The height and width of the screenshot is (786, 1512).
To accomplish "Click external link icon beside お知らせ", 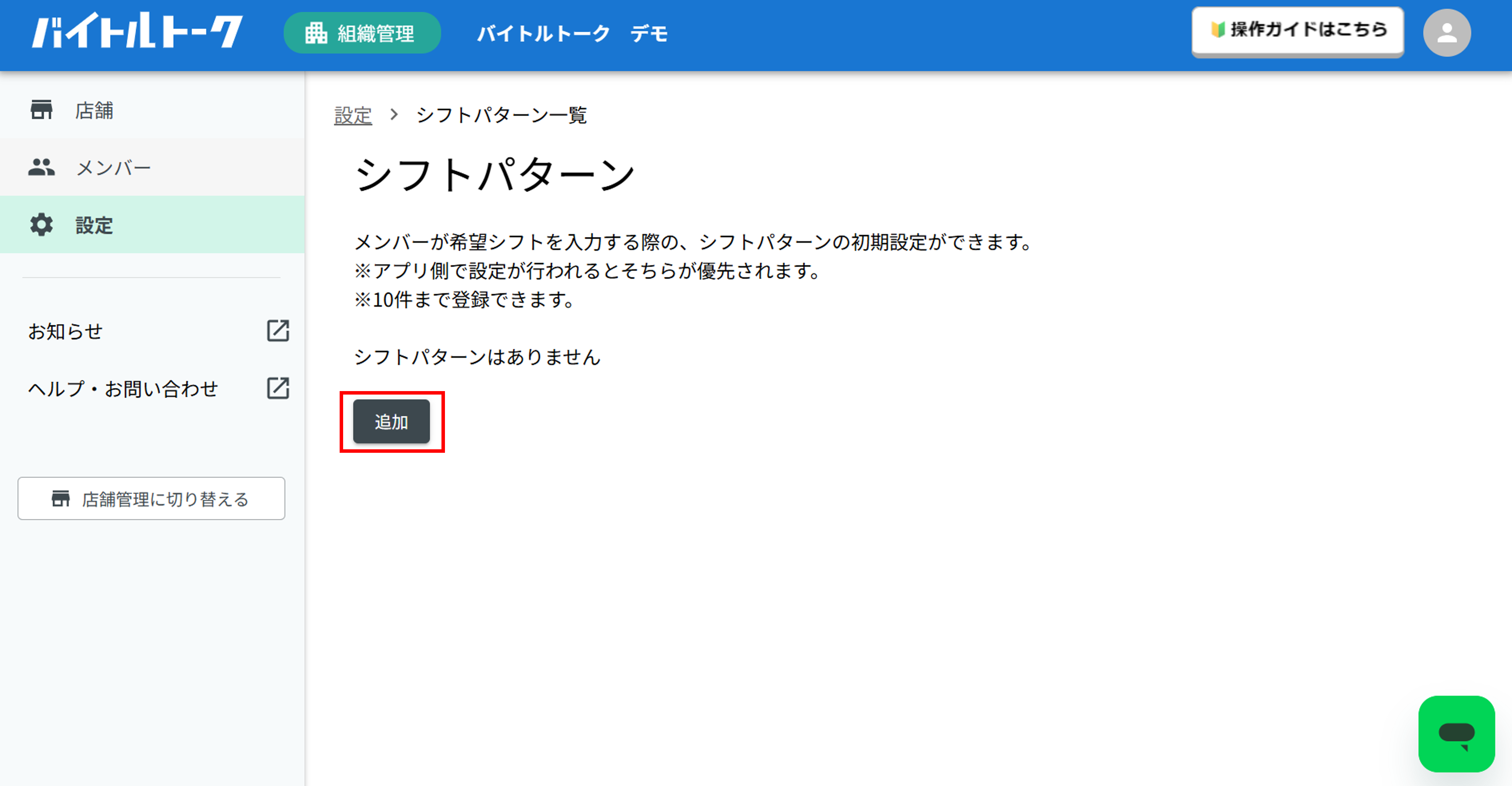I will tap(278, 331).
